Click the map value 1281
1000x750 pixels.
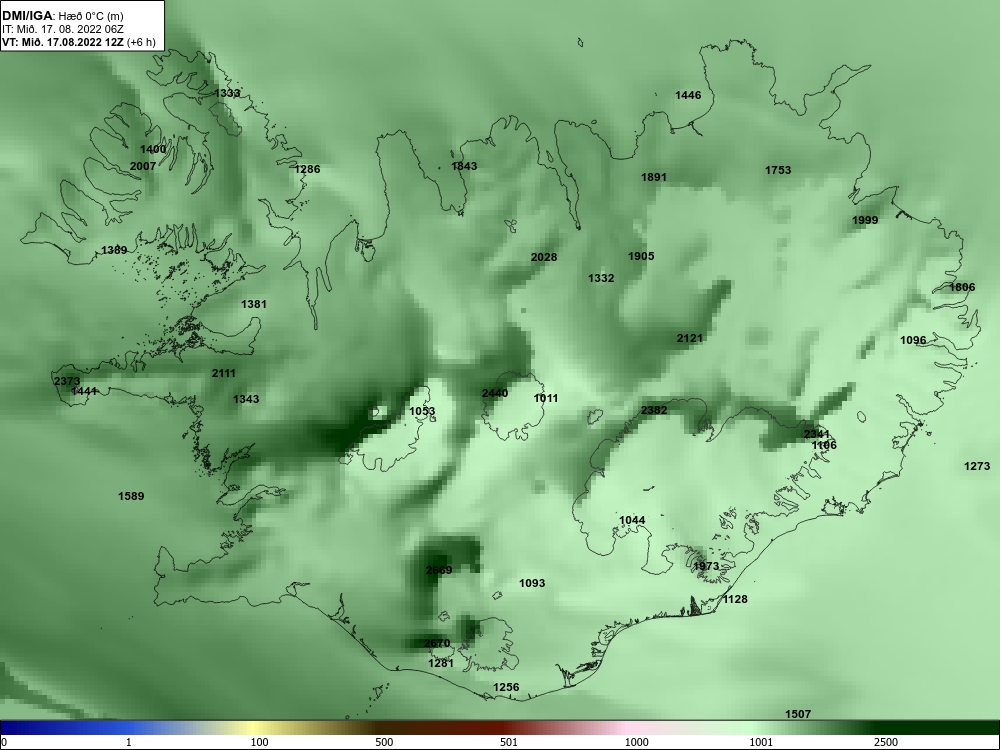point(441,663)
